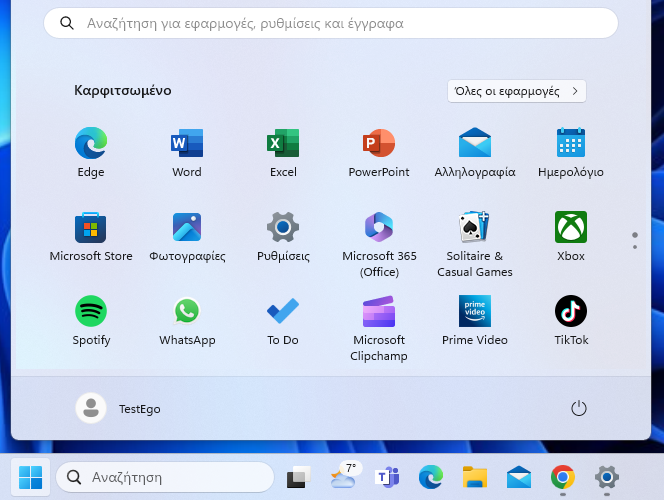
Task: Show Όλες οι εφαρμογές list
Action: point(517,91)
